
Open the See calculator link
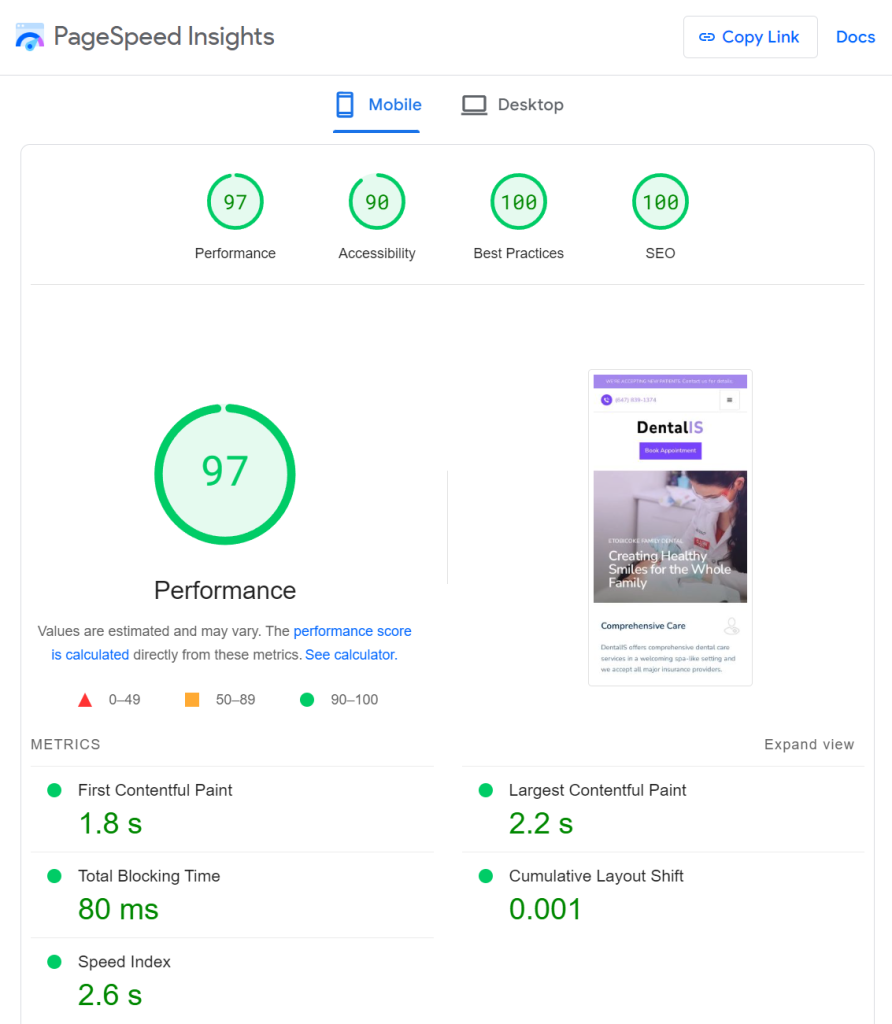point(350,655)
